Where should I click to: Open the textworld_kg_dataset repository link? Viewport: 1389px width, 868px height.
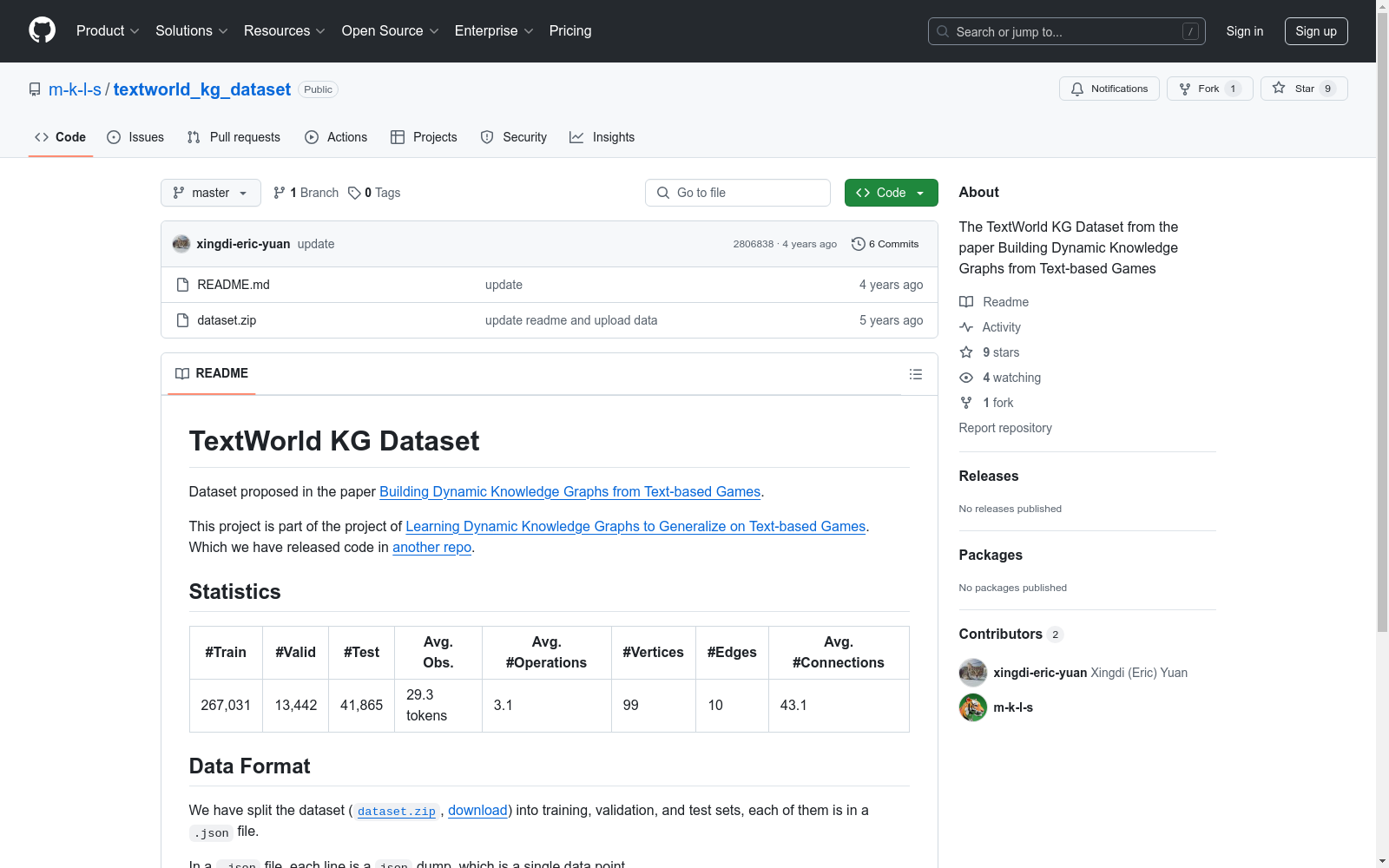pyautogui.click(x=202, y=89)
